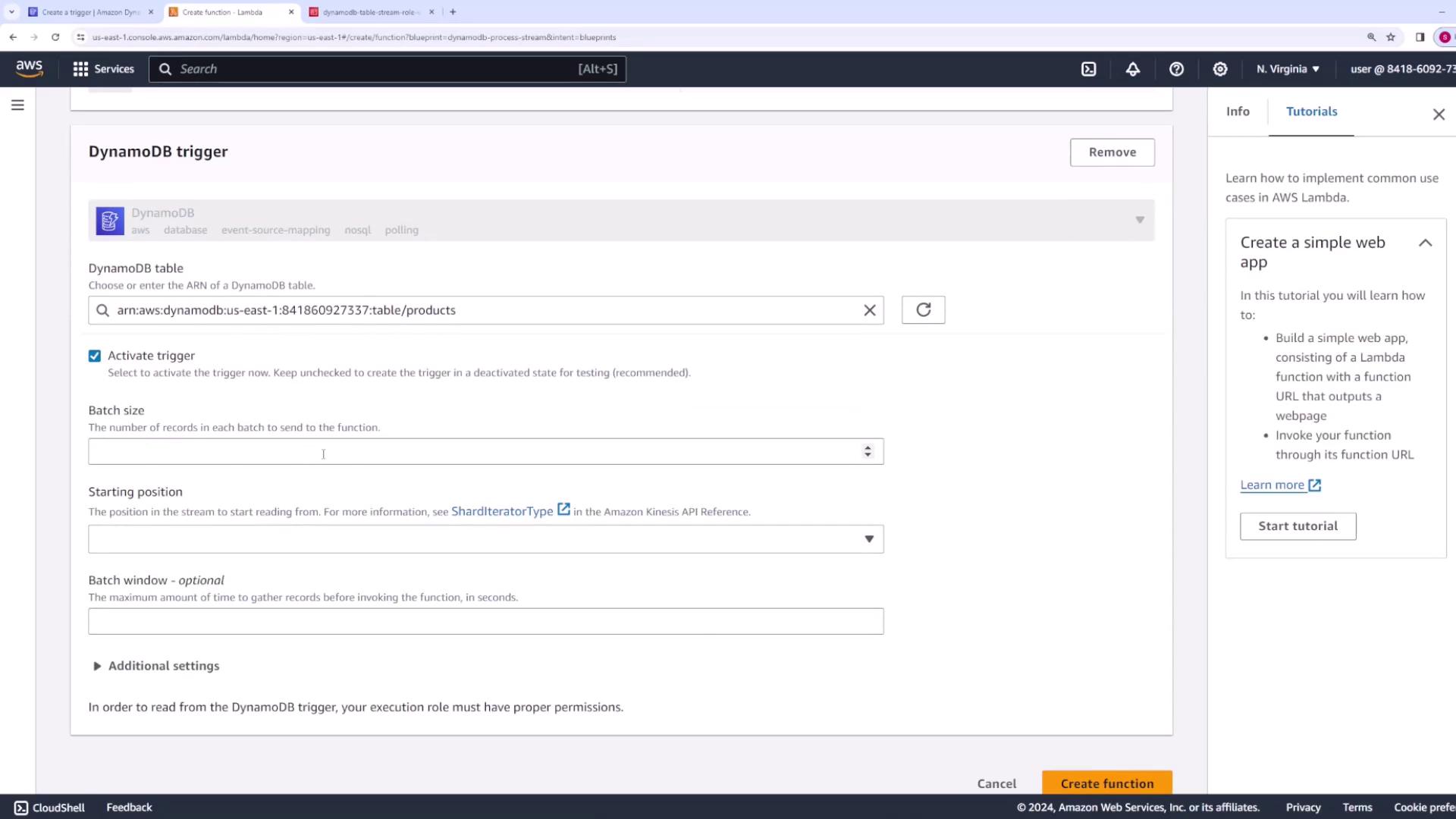Open the N. Virginia region dropdown
This screenshot has width=1456, height=819.
pos(1288,69)
